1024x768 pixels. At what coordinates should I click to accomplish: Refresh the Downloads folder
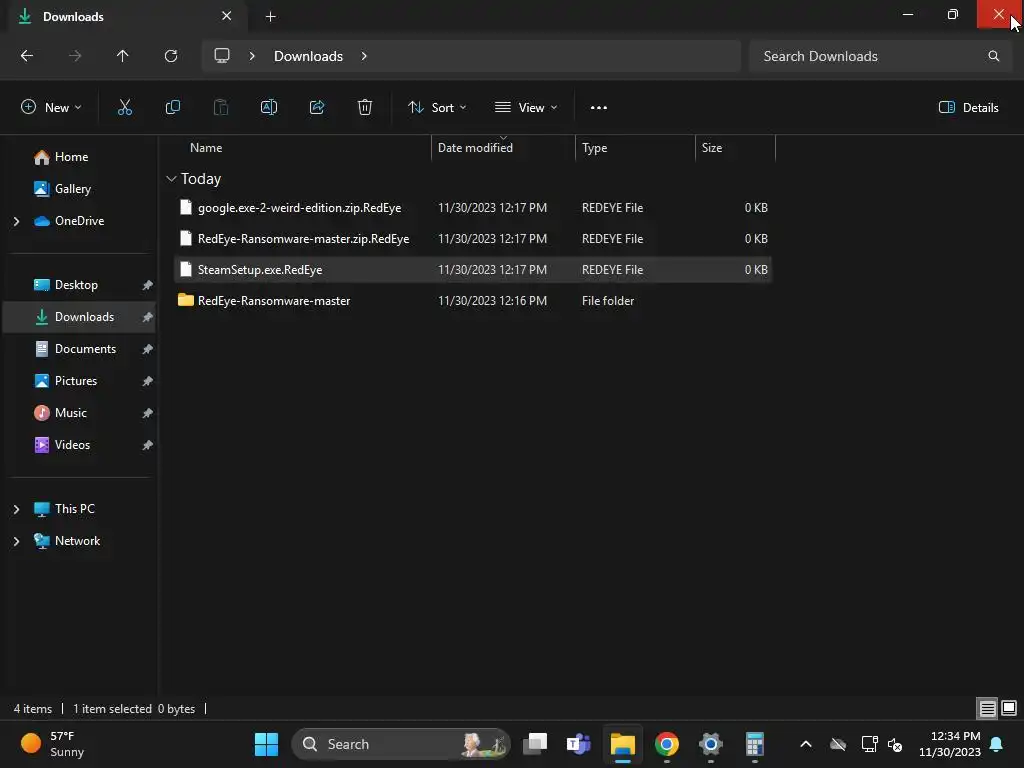point(171,56)
